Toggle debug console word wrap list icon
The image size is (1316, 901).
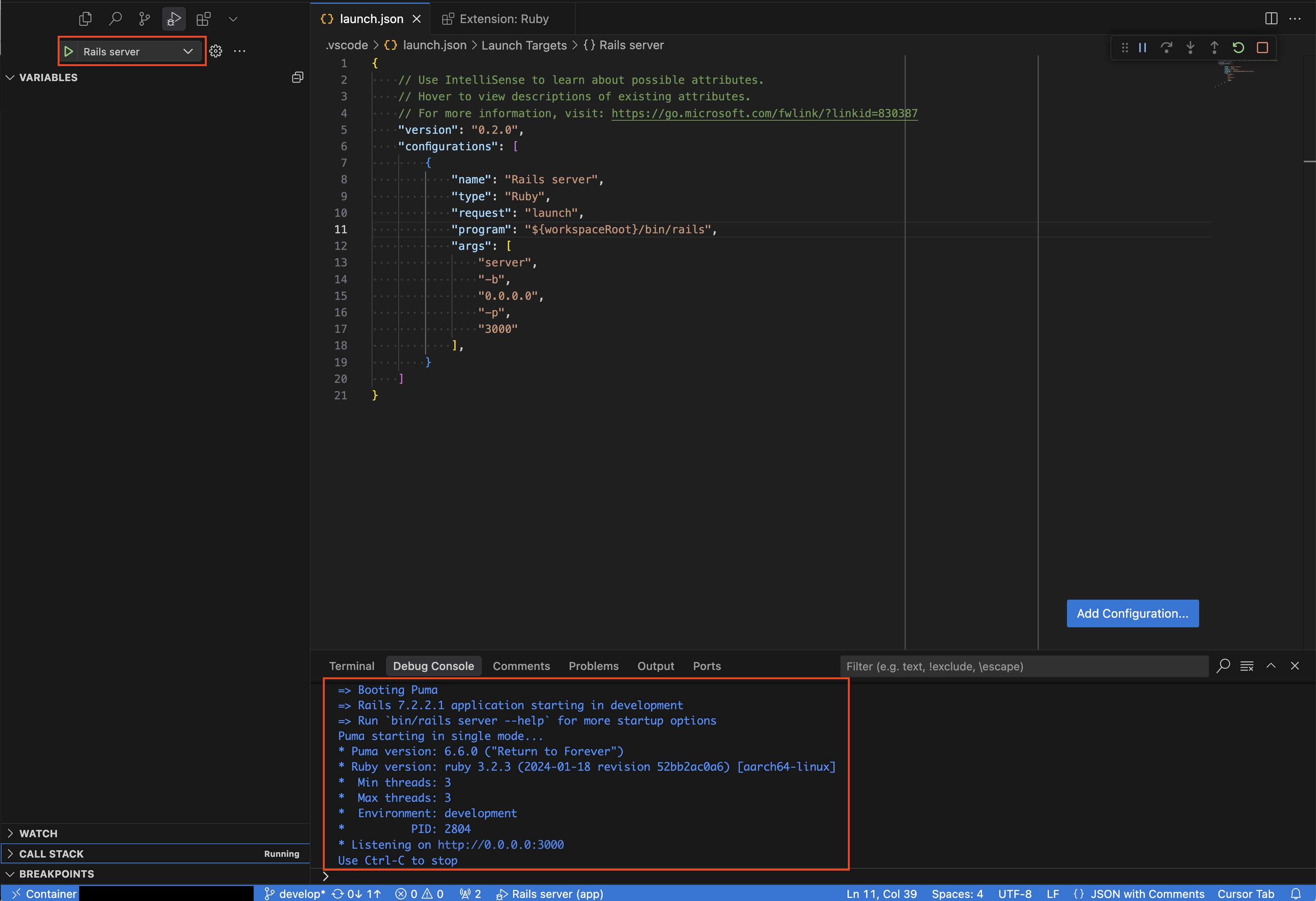coord(1246,666)
